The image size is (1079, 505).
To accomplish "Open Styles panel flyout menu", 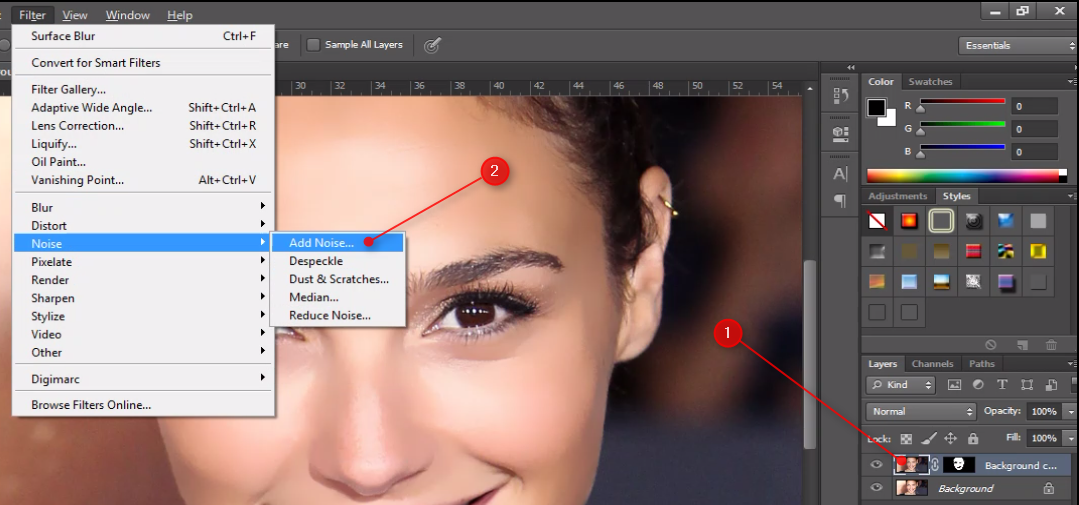I will coord(1073,196).
